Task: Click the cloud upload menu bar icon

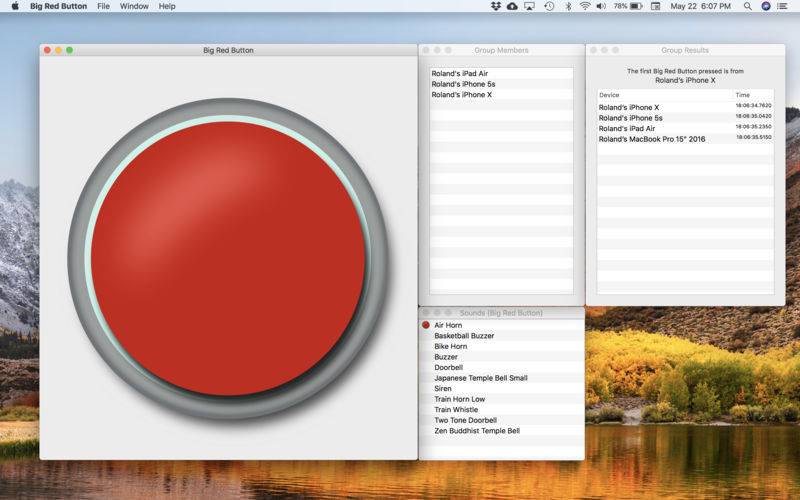Action: pos(512,6)
